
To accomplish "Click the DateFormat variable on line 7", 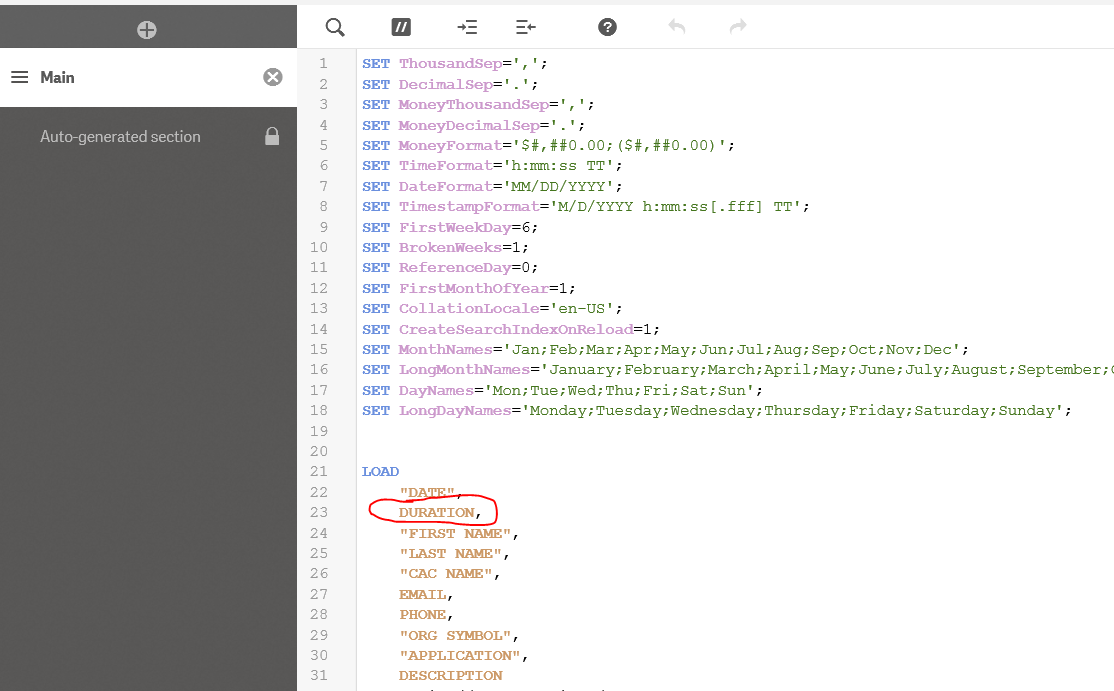I will (x=441, y=186).
